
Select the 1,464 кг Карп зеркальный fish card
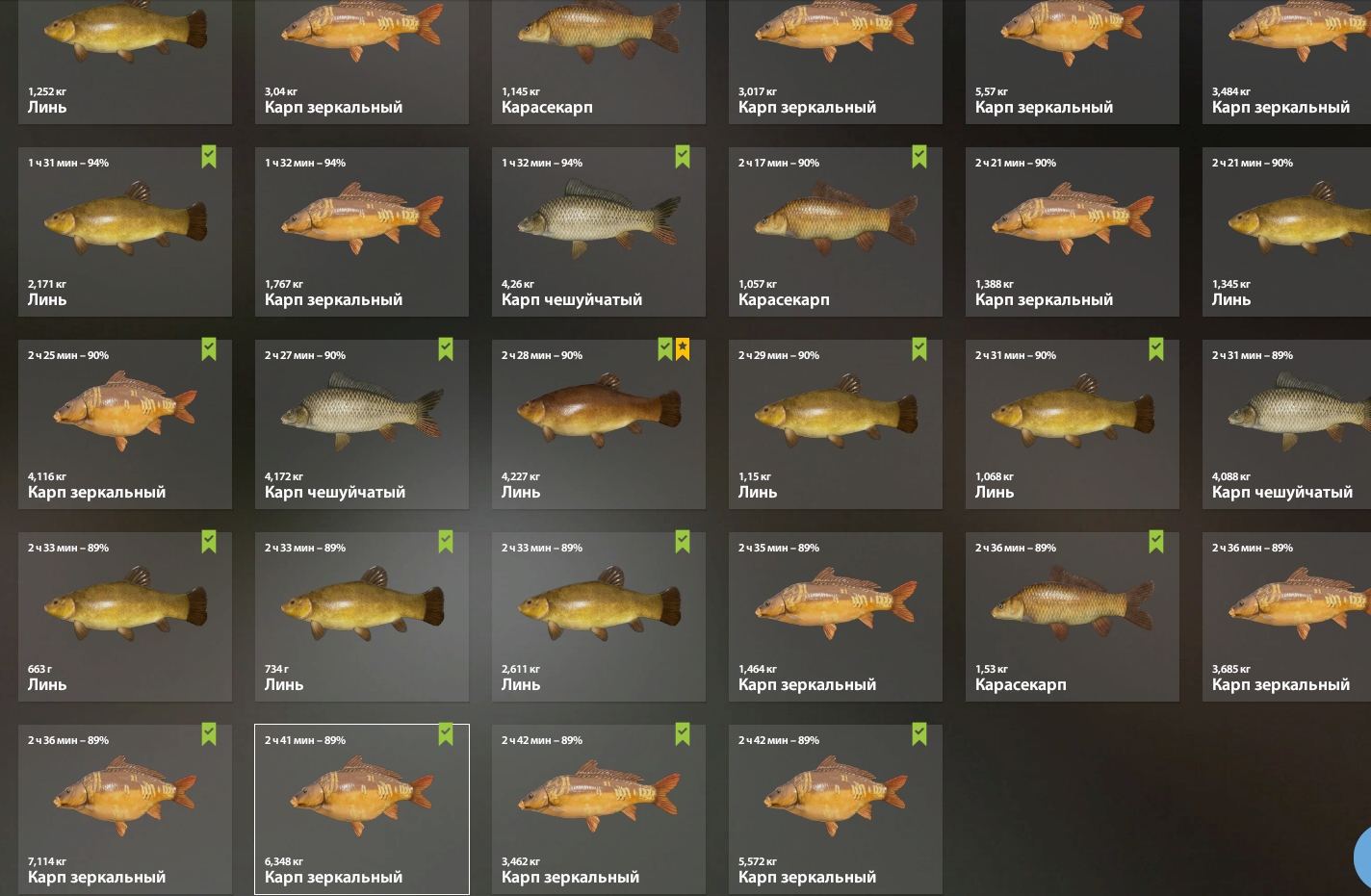pyautogui.click(x=836, y=617)
